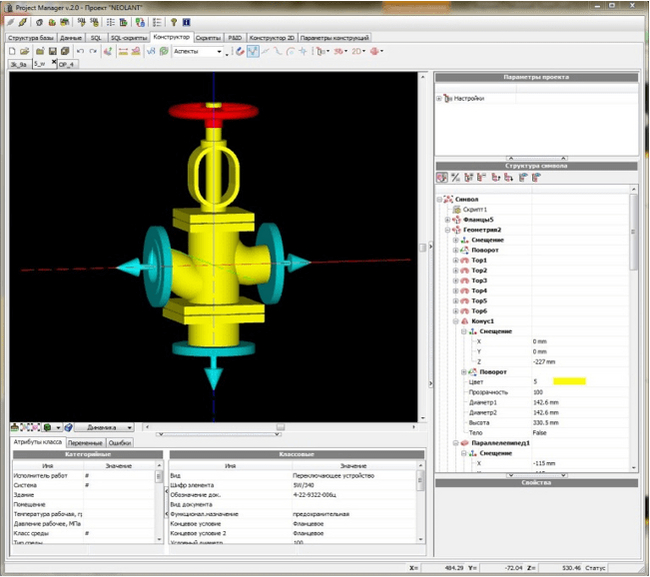Switch to the Скрипты tab

[208, 37]
